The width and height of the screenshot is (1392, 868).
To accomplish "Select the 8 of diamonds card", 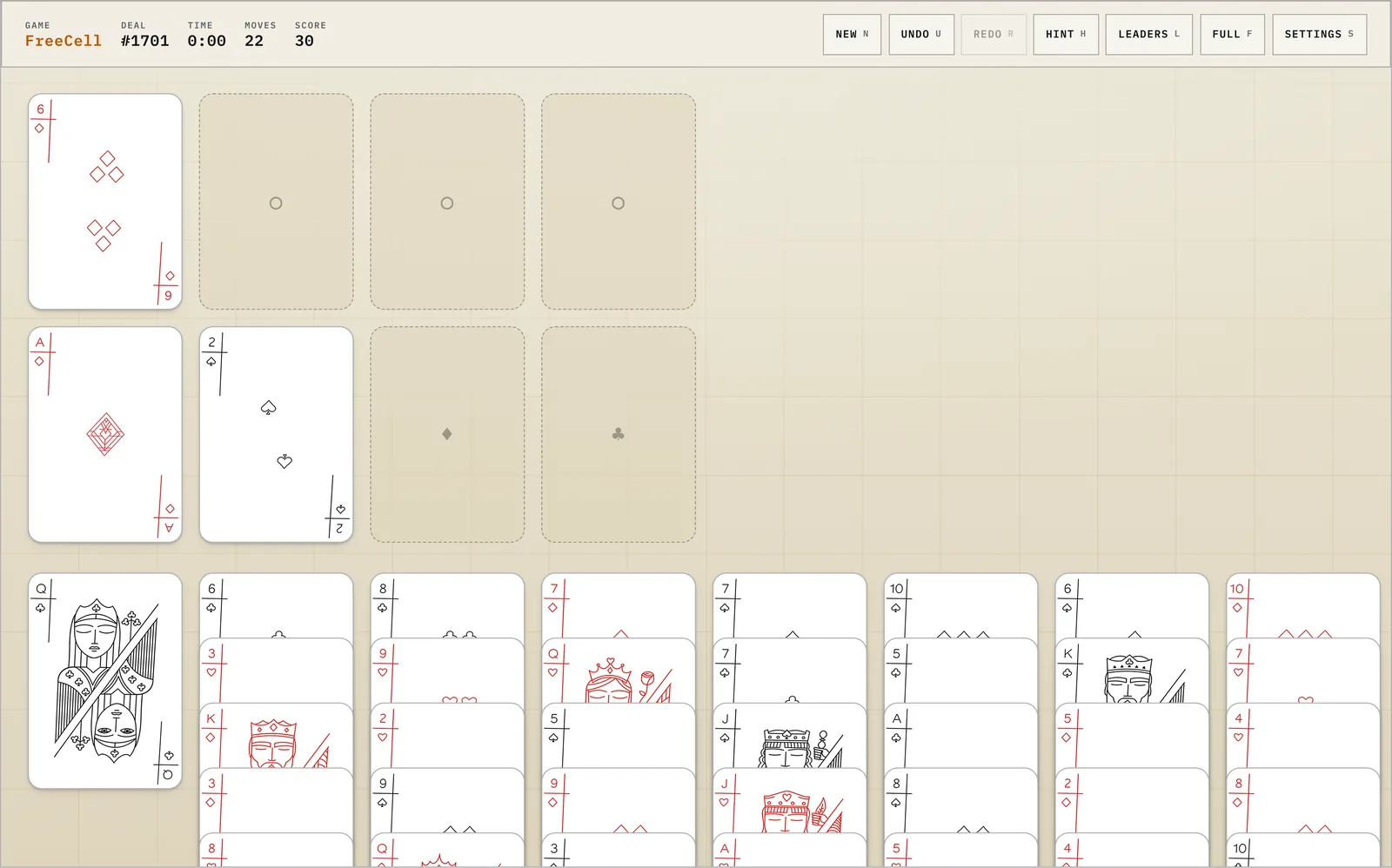I will (1303, 800).
